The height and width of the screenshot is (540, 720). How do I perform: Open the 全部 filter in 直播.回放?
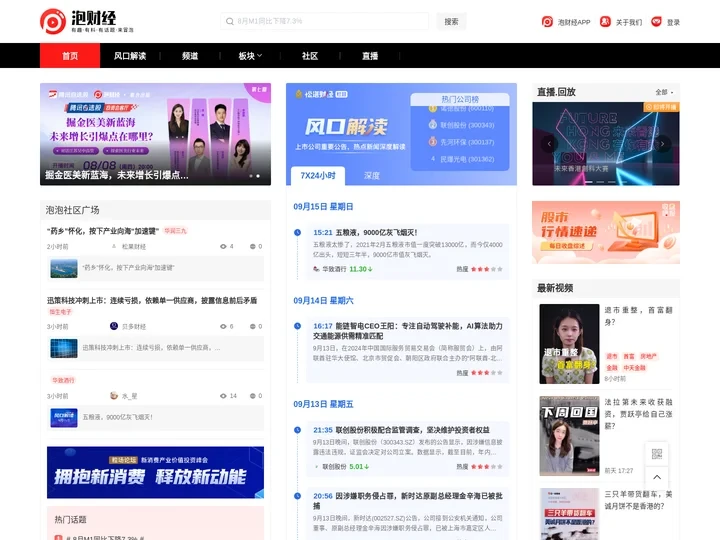pos(664,92)
